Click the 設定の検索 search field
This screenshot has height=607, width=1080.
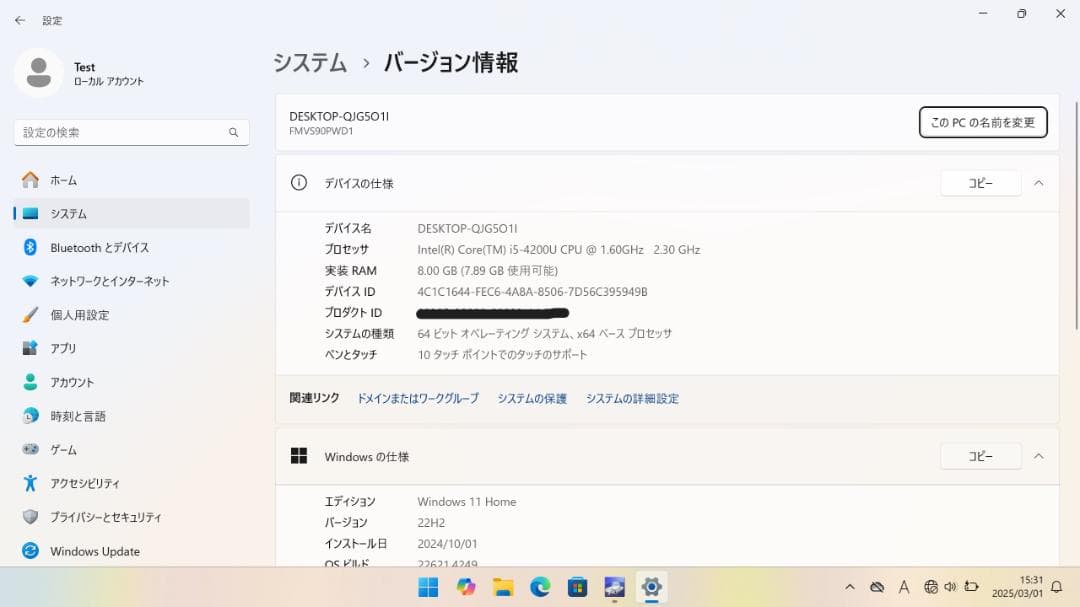coord(130,131)
